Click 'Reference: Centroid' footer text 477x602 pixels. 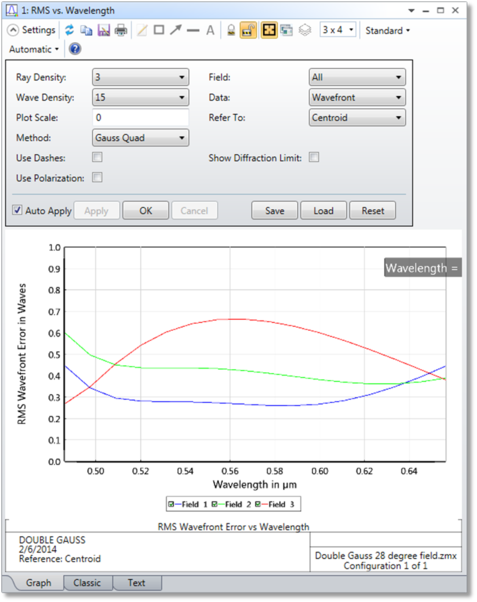[x=60, y=559]
